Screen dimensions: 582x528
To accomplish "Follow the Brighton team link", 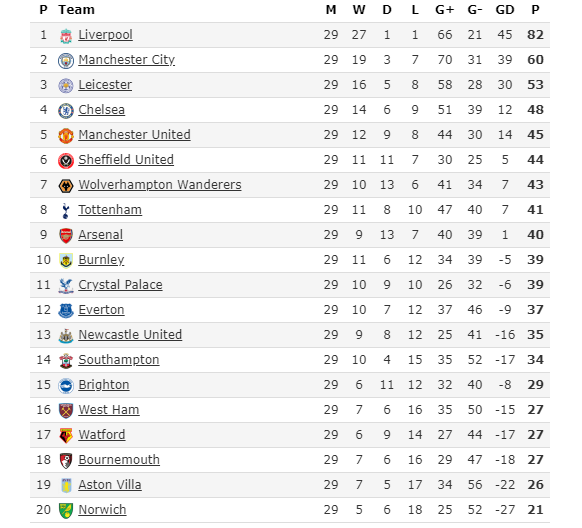I will click(104, 385).
